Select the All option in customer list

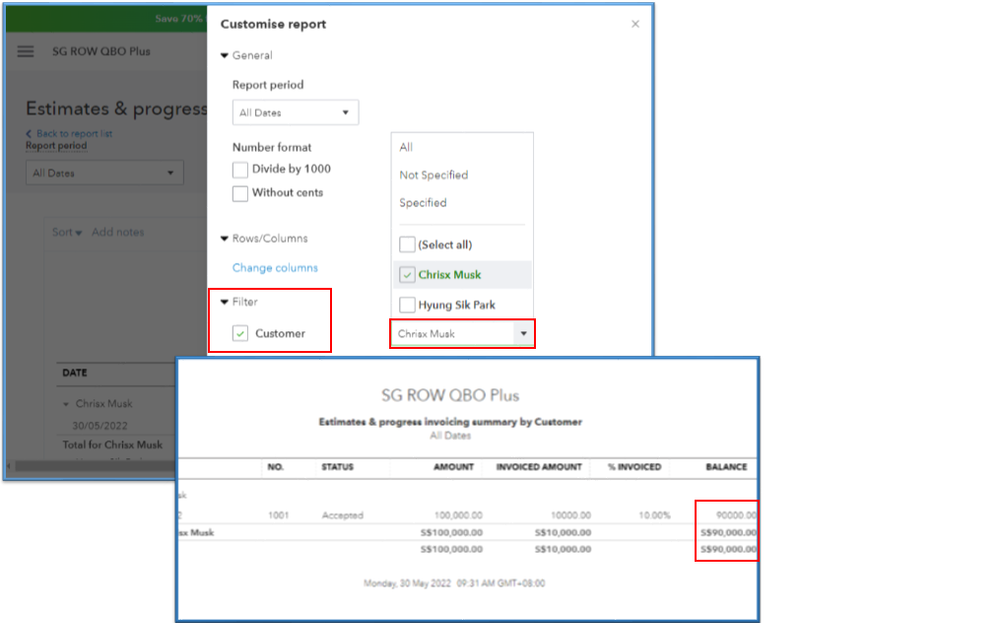(406, 147)
